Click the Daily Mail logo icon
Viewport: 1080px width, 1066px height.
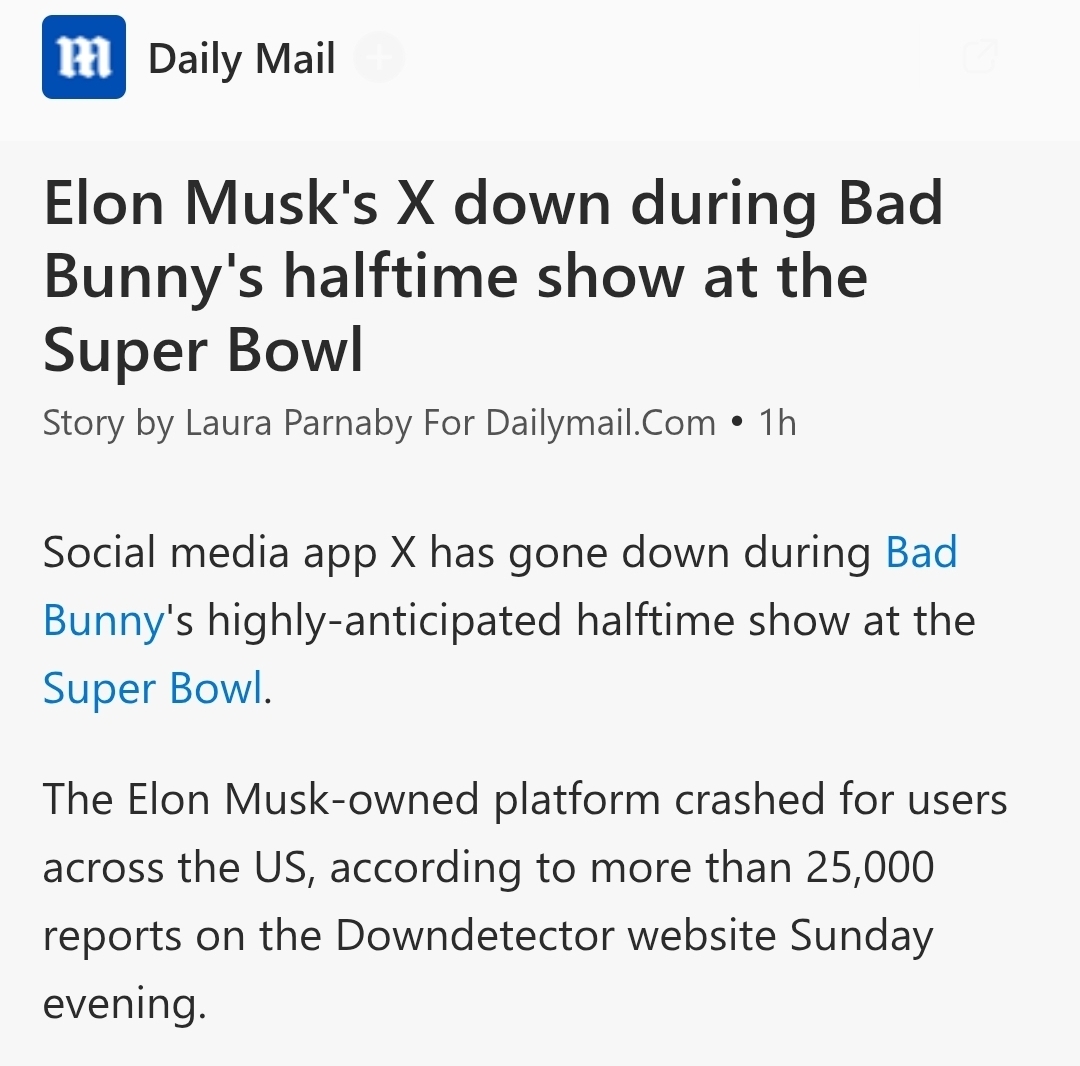tap(84, 58)
